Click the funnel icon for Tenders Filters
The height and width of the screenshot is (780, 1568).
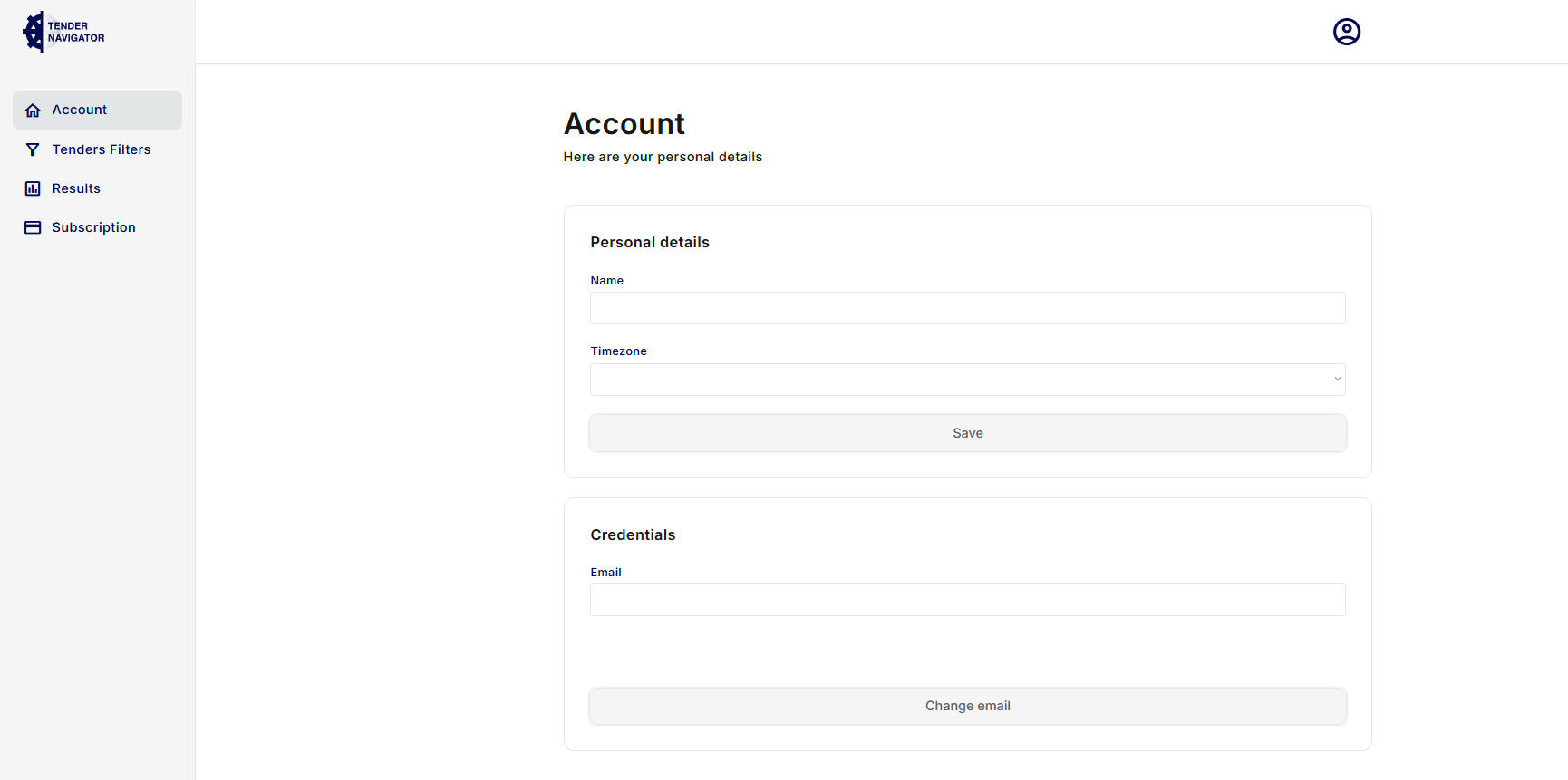coord(33,149)
